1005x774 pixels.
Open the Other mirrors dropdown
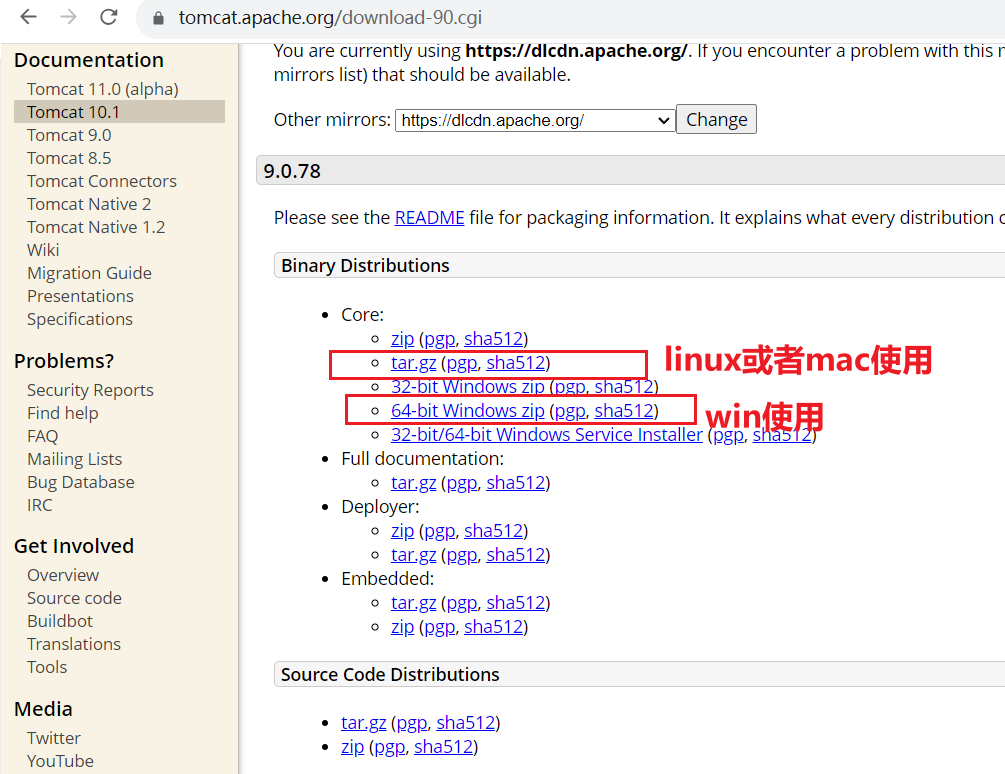(x=535, y=120)
